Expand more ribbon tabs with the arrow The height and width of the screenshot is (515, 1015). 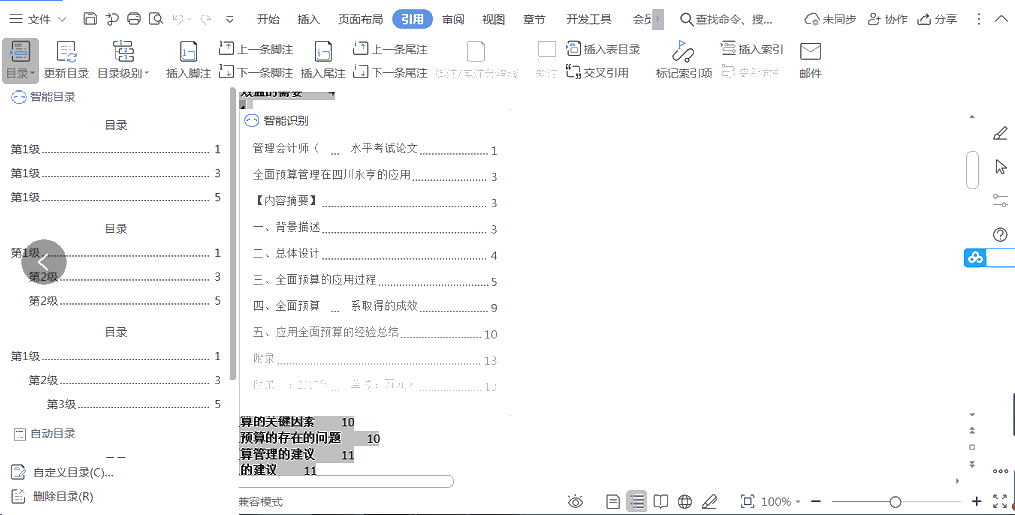tap(658, 19)
